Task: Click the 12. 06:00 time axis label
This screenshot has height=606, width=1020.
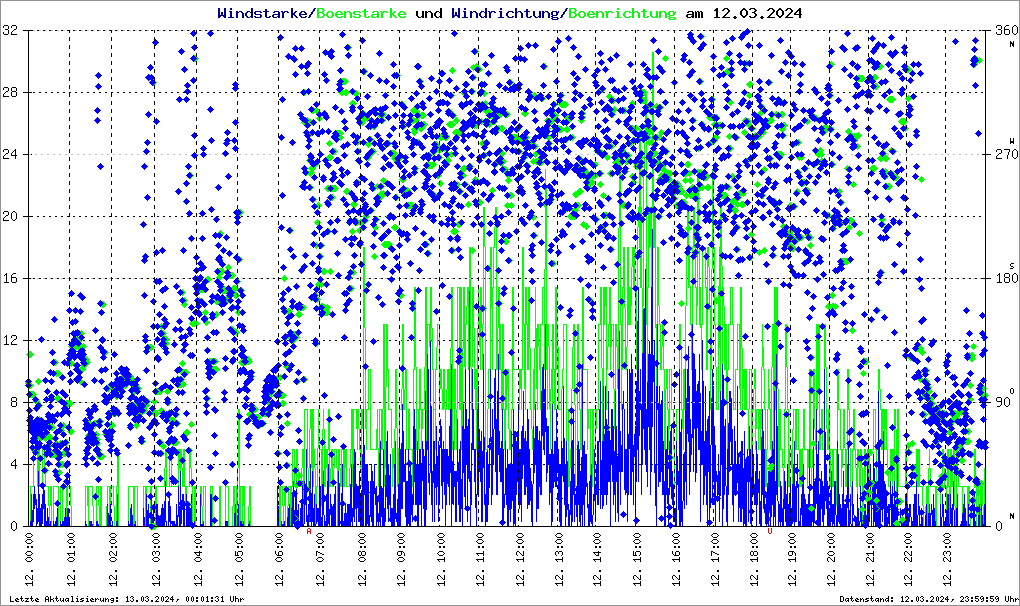Action: click(x=280, y=559)
